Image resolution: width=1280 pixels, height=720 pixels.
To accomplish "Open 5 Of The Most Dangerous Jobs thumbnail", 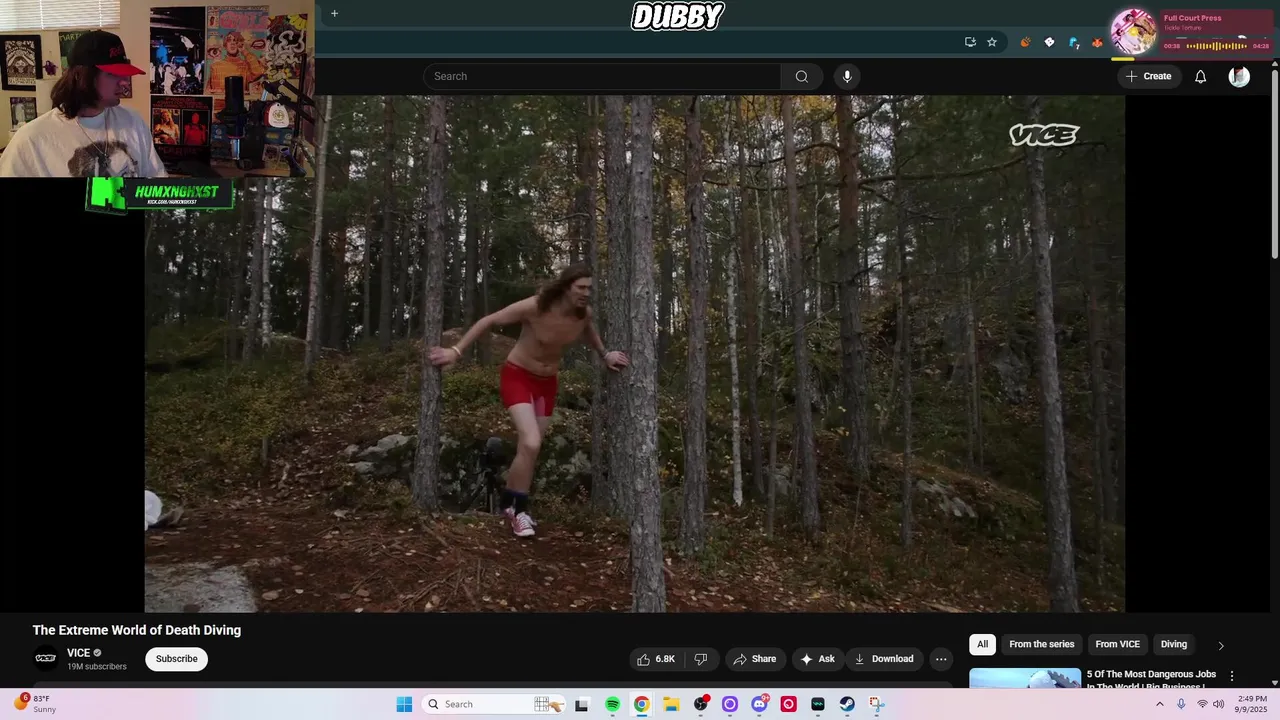I will pyautogui.click(x=1025, y=678).
